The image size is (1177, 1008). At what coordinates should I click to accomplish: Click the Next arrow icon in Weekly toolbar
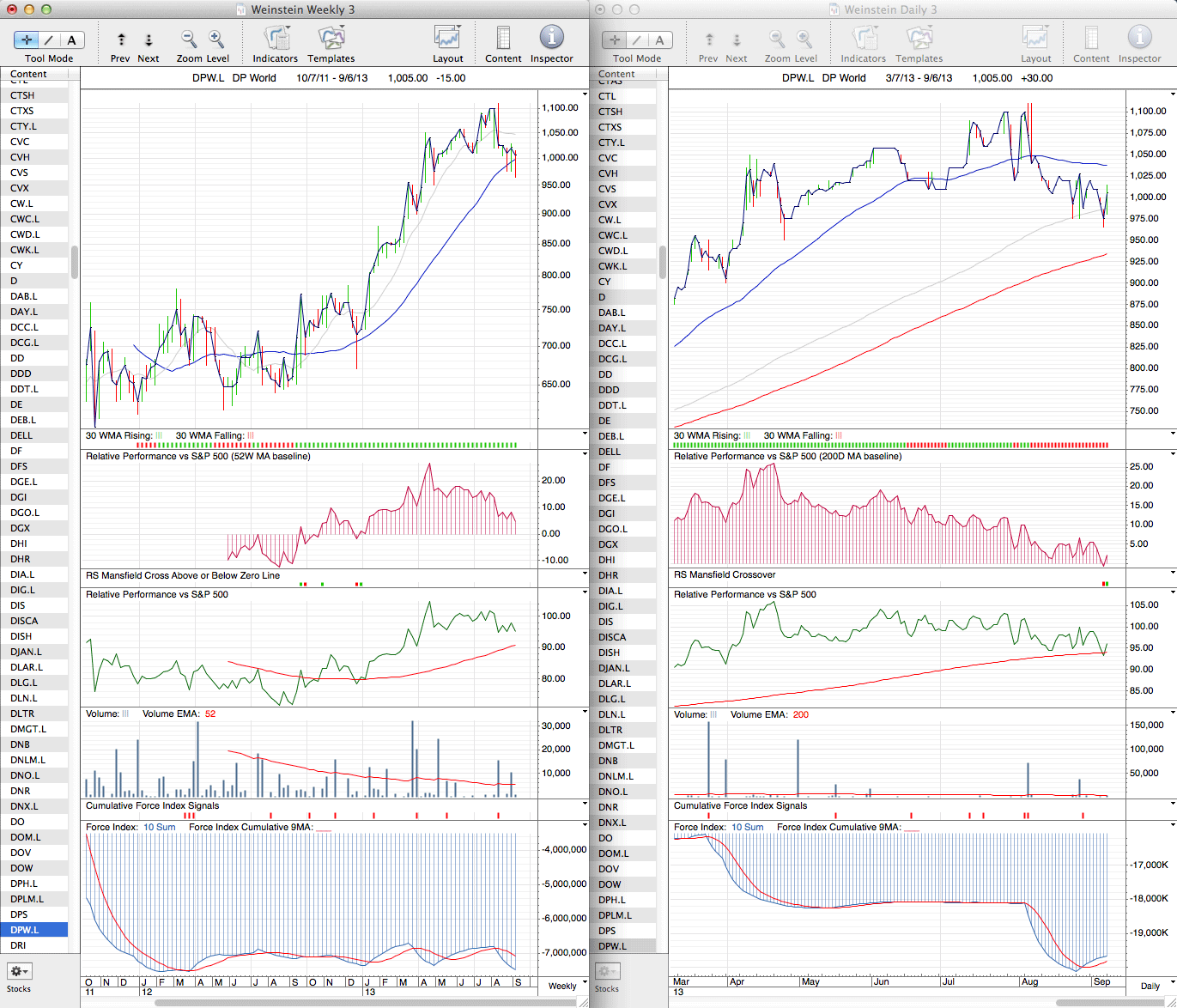coord(149,39)
